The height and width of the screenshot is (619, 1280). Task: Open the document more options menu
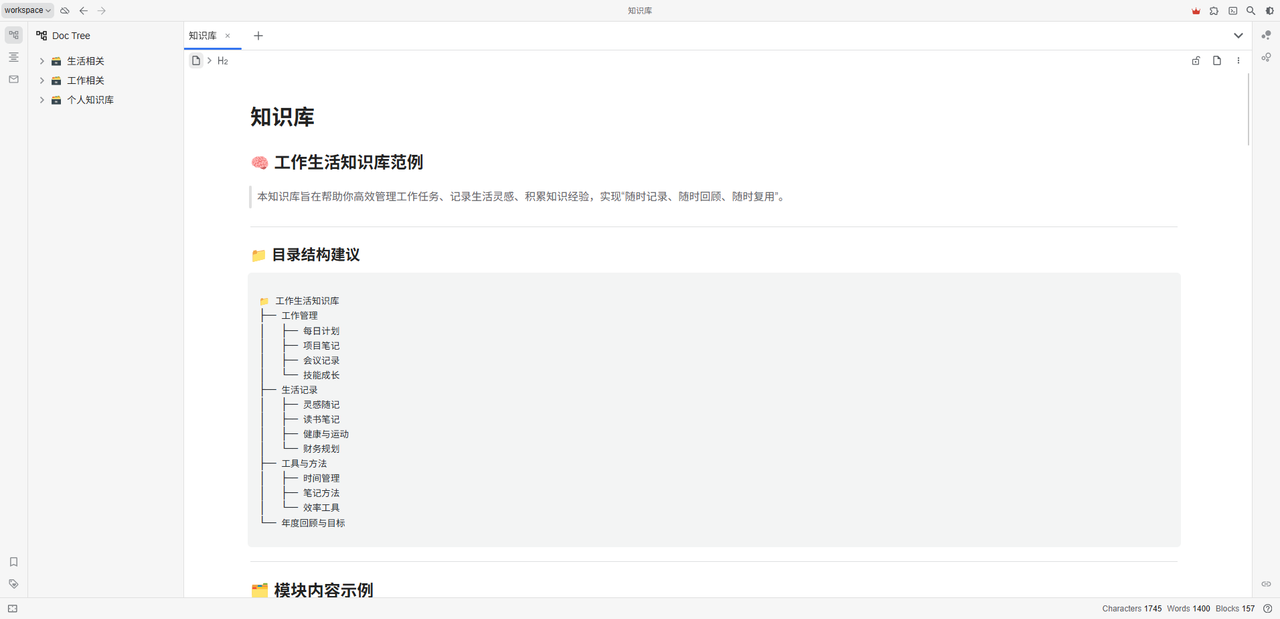[1238, 61]
